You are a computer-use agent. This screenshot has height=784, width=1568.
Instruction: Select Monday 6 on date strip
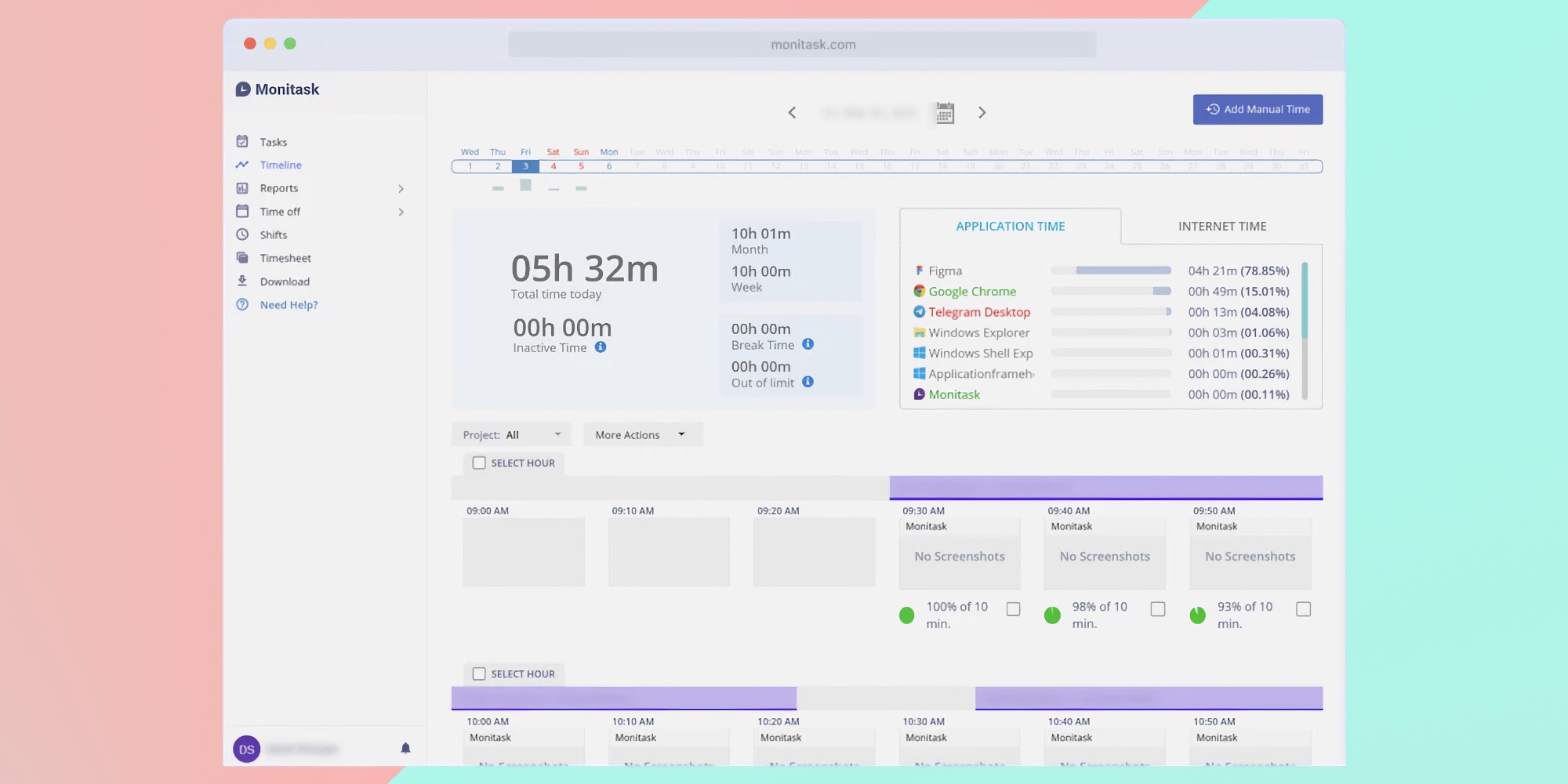(x=609, y=166)
